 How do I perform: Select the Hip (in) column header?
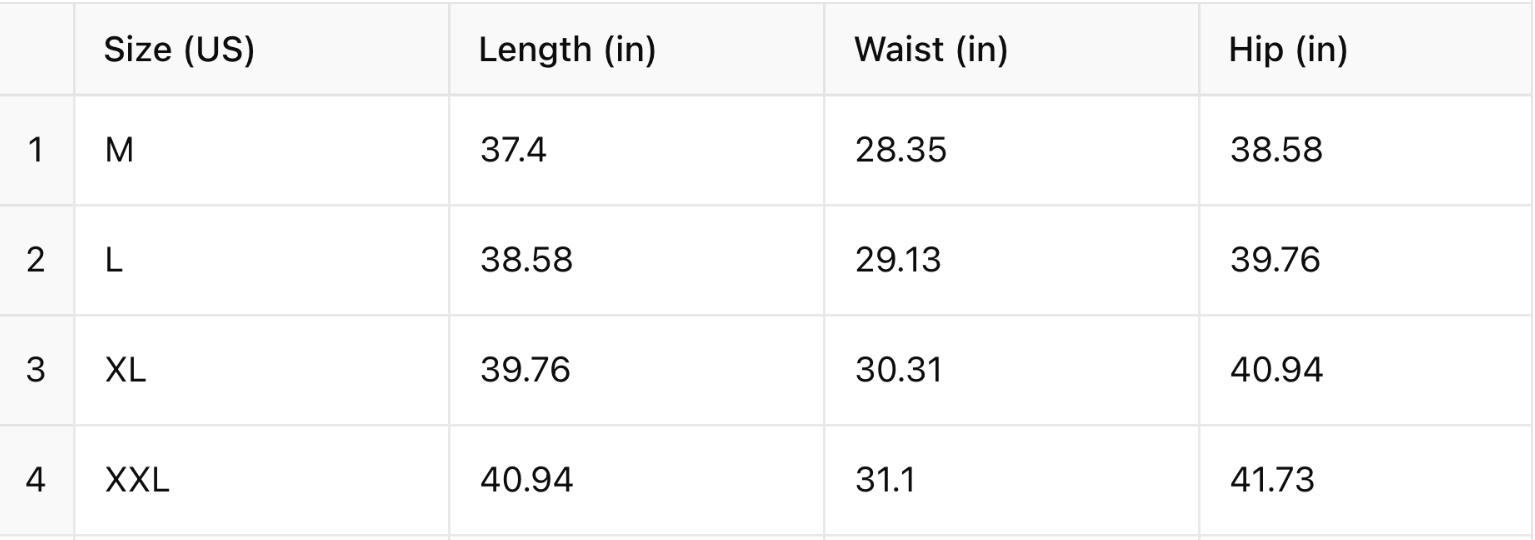point(1288,50)
